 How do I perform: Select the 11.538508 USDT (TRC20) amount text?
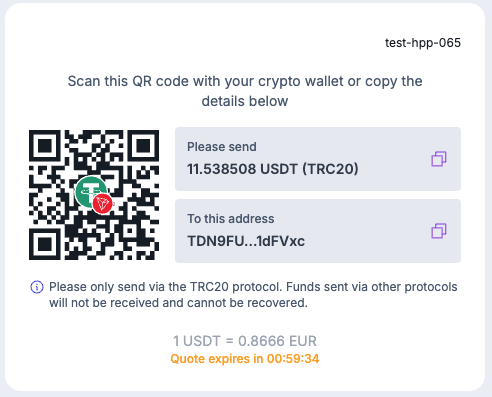point(273,169)
